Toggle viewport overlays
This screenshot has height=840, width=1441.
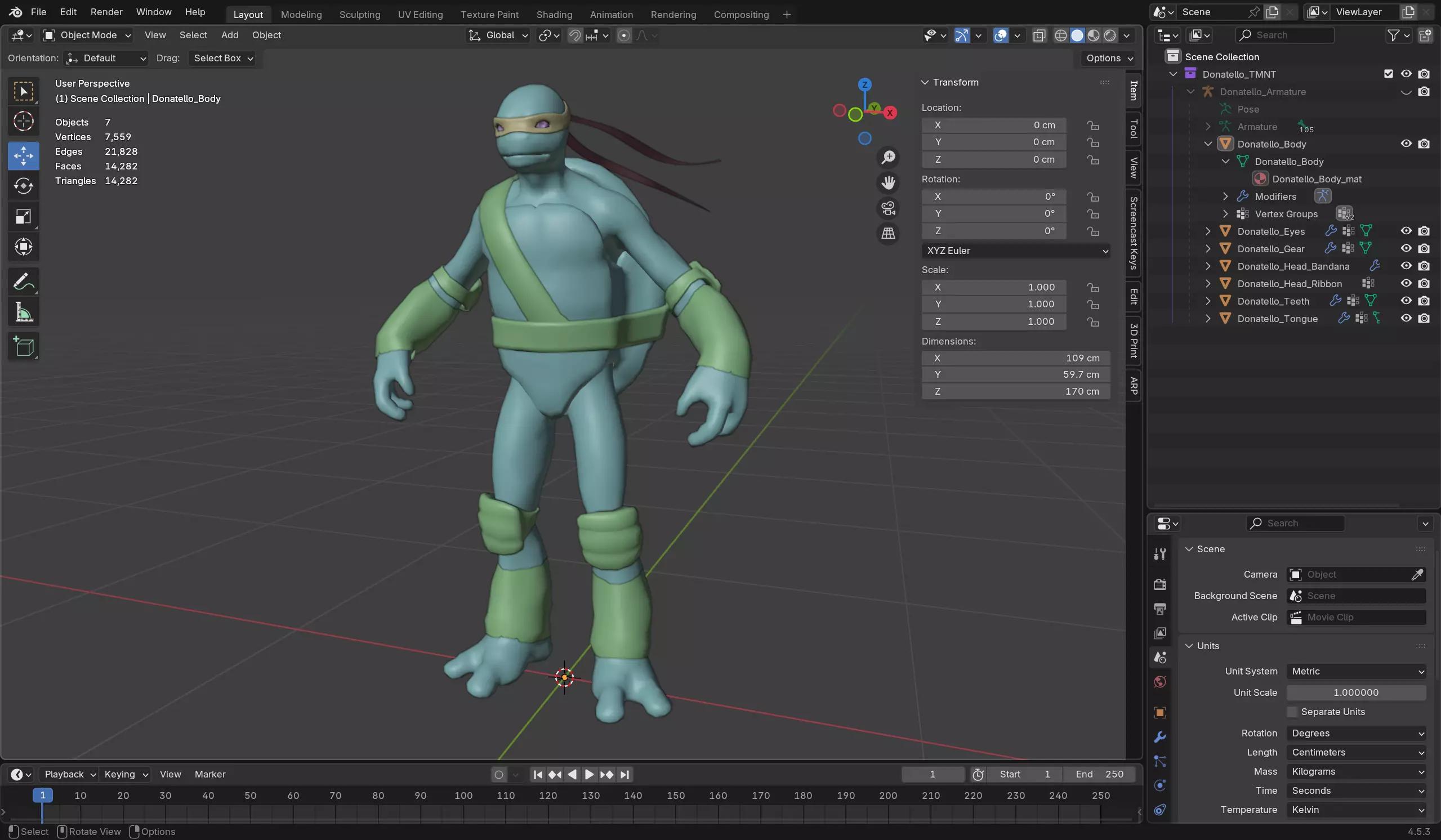1001,35
